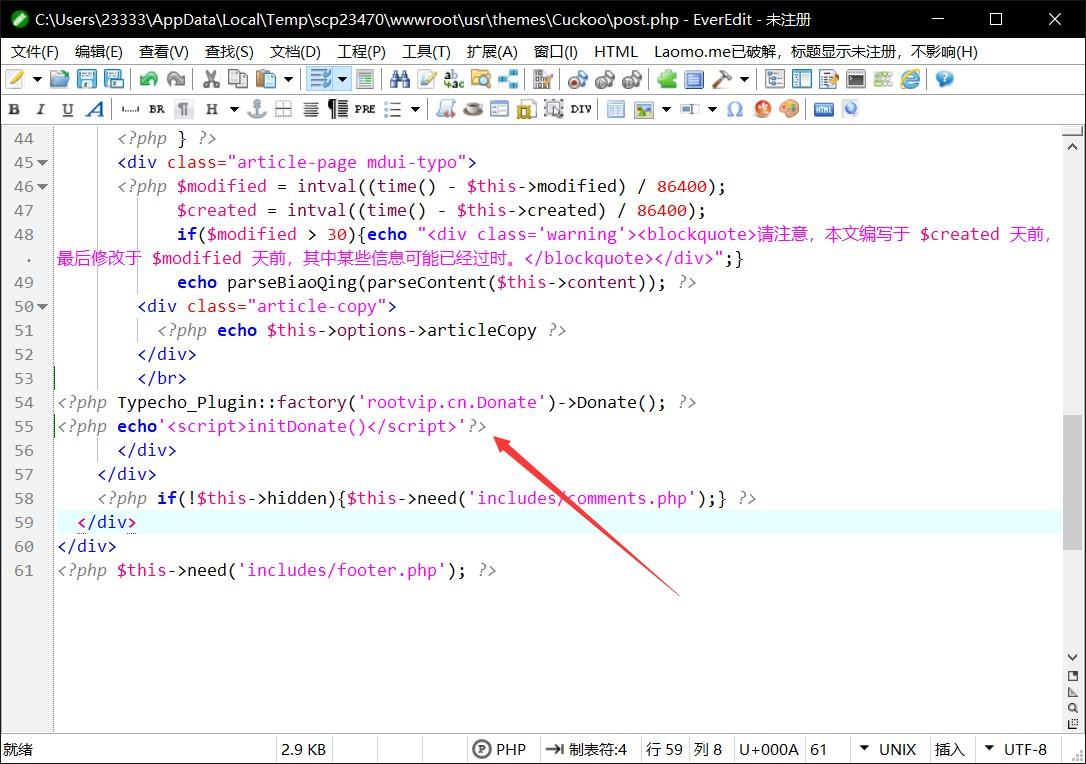Open the Internet Explorer preview icon

910,80
